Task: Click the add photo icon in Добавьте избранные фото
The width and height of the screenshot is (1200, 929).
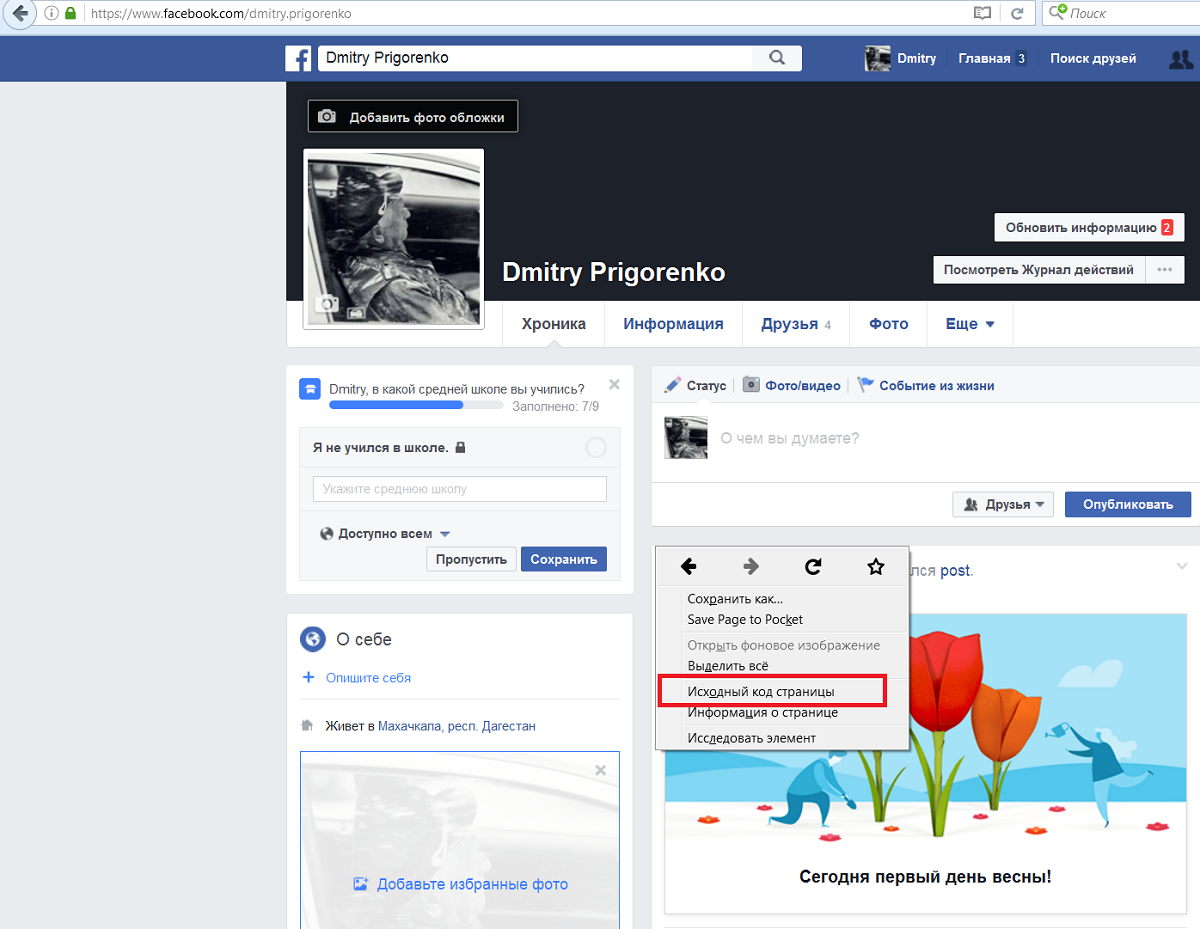Action: pos(361,884)
